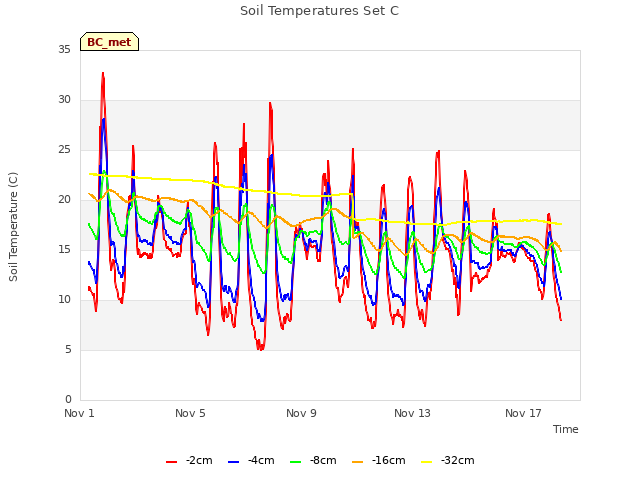Click the green -8cm legend color marker

coord(296,462)
